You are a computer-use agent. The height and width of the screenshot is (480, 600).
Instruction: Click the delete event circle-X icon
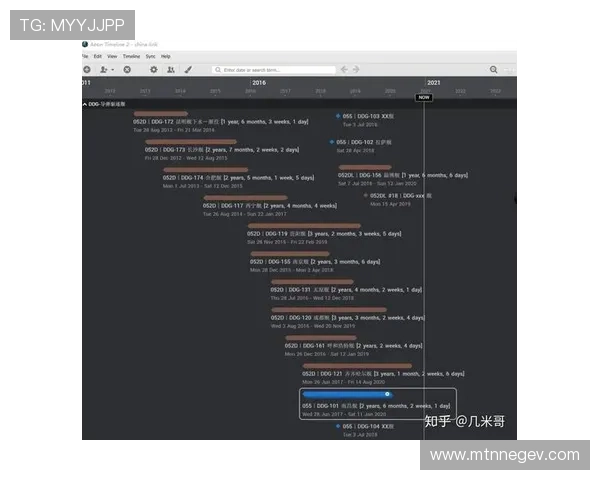(x=127, y=70)
